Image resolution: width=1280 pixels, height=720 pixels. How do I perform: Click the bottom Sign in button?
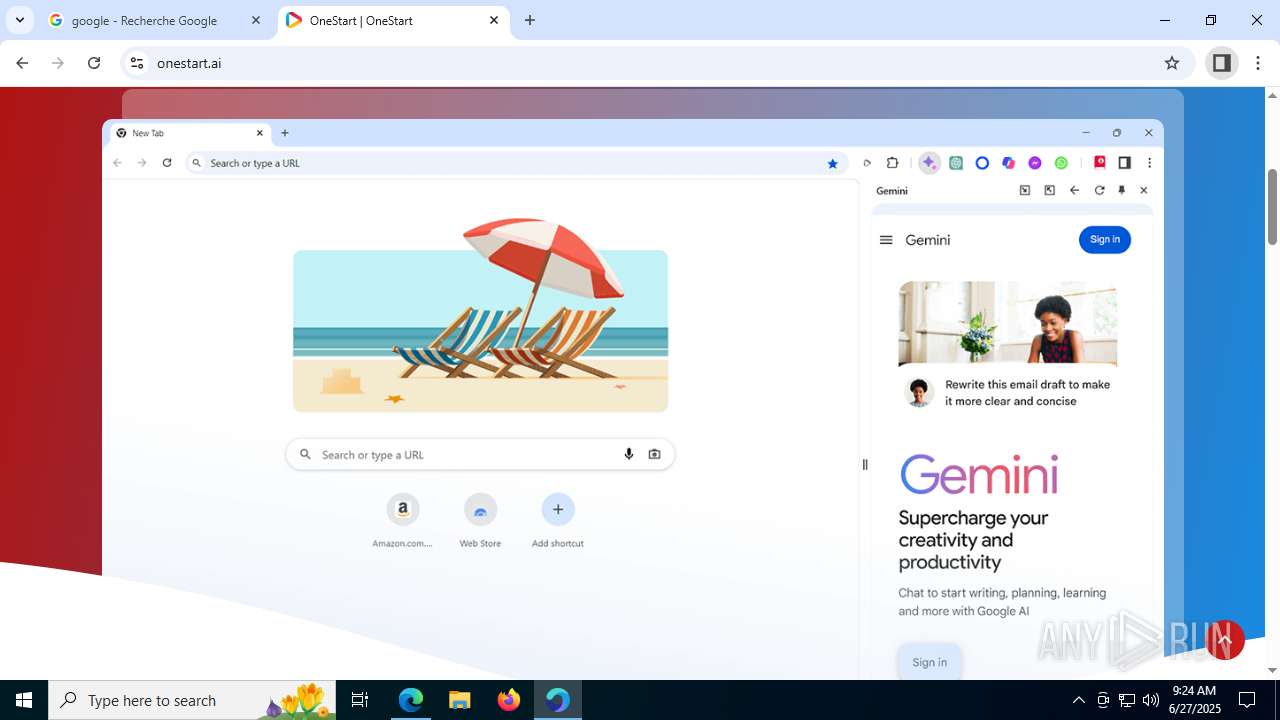coord(929,662)
